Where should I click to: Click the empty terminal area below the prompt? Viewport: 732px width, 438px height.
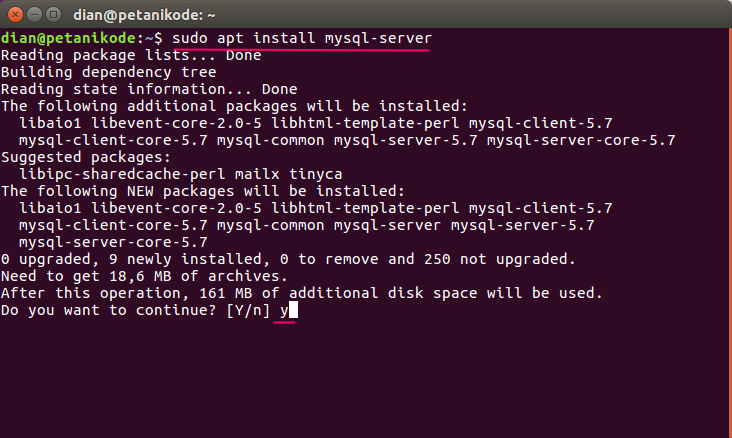(x=366, y=378)
